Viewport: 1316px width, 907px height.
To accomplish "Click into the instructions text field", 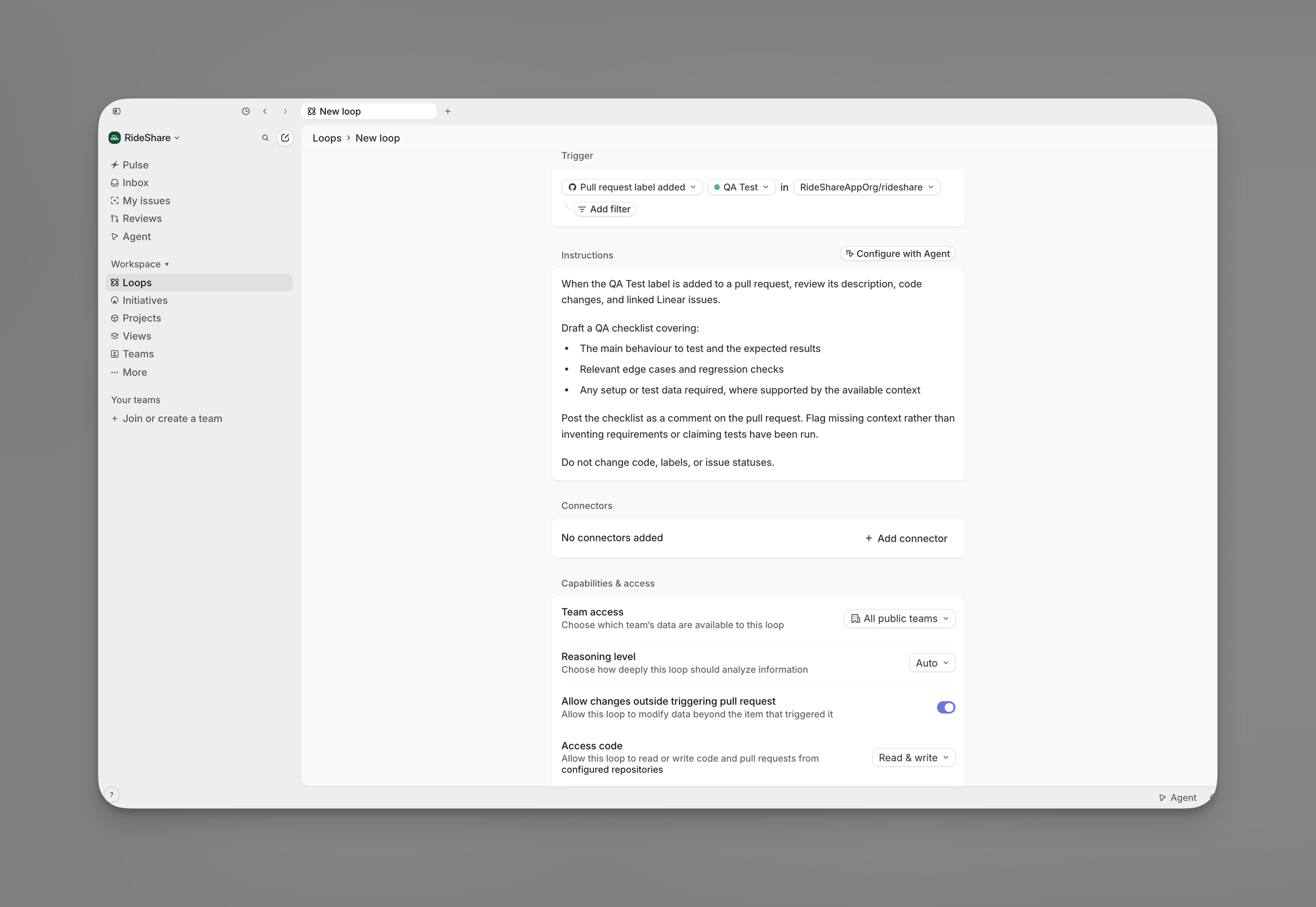I will [758, 375].
